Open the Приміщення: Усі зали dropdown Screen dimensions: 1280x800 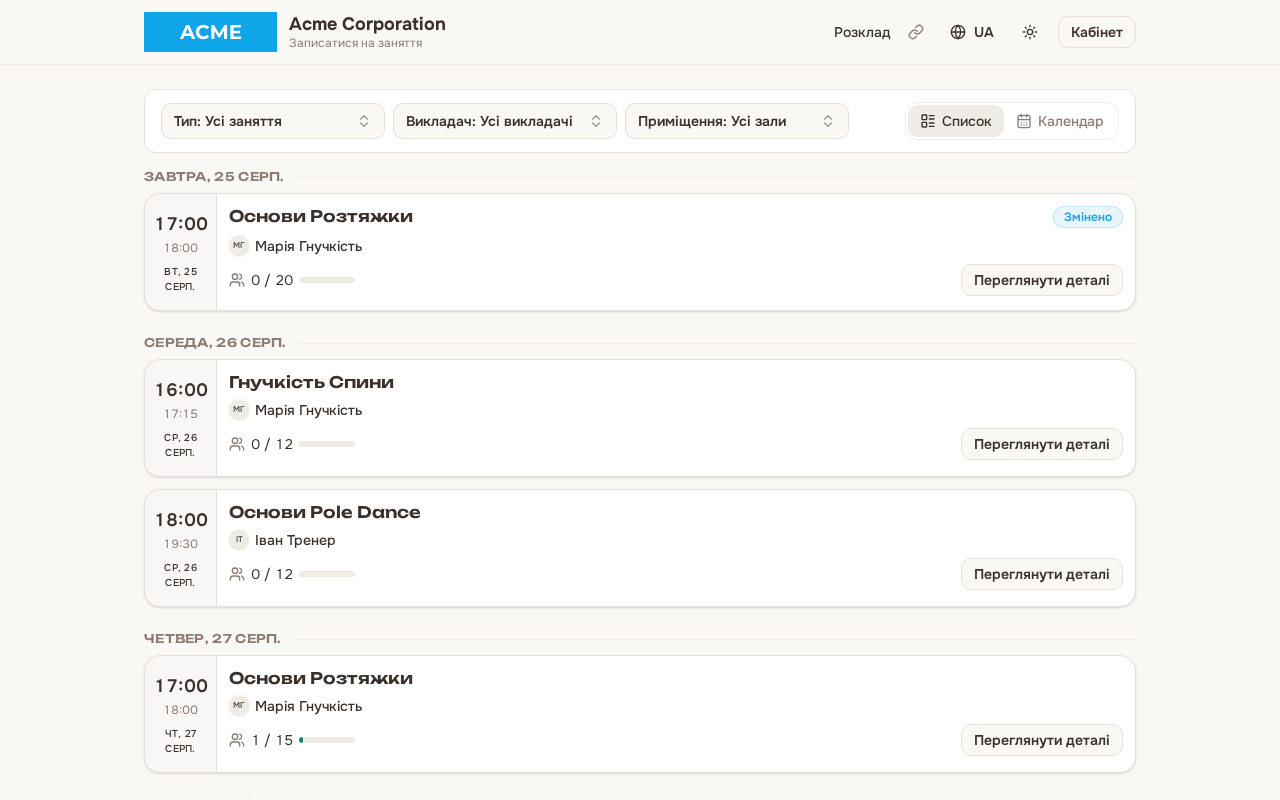point(737,121)
